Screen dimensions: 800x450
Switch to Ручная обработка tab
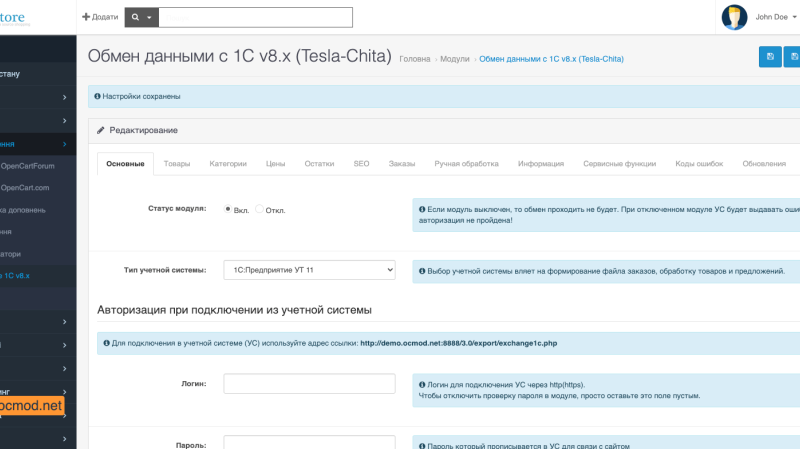coord(466,164)
